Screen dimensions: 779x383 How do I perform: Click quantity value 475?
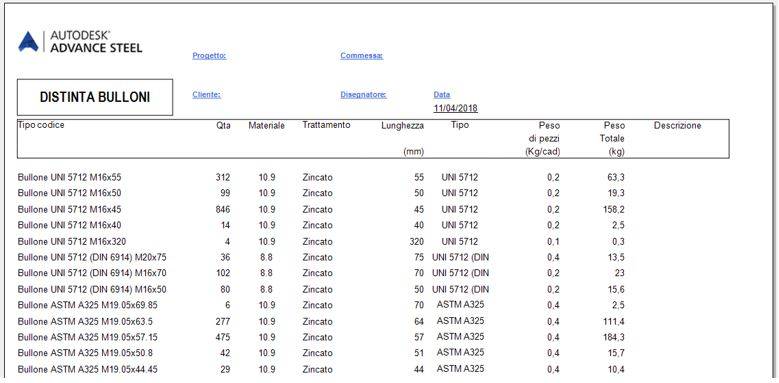tap(223, 337)
